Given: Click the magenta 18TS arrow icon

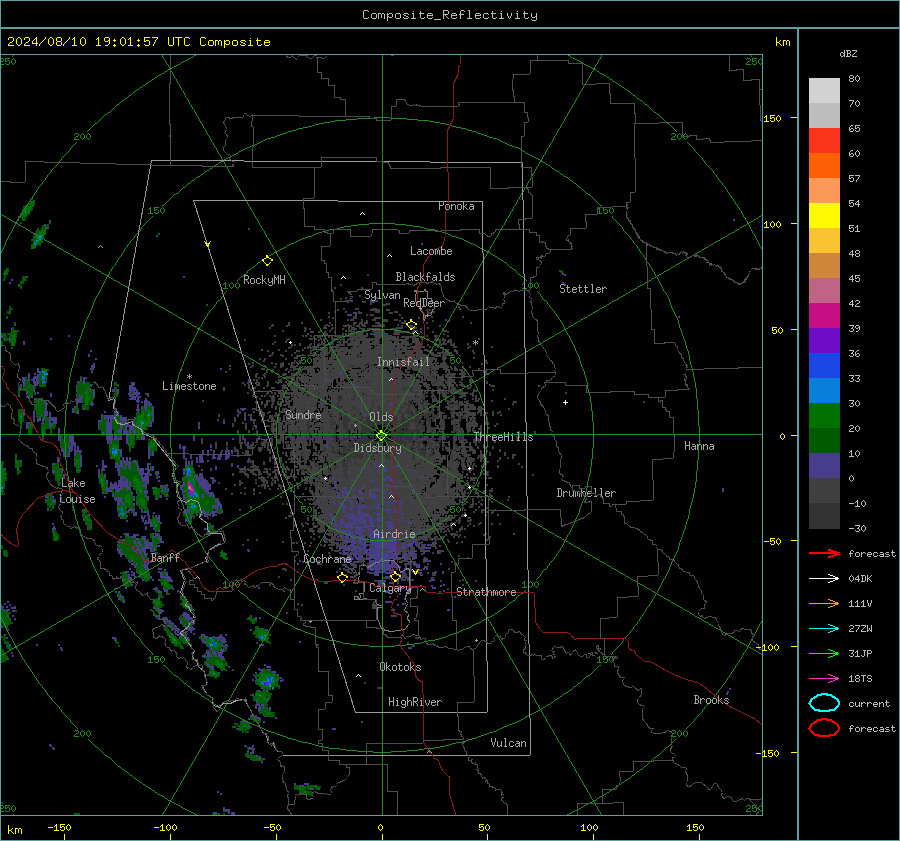Looking at the screenshot, I should [x=824, y=679].
